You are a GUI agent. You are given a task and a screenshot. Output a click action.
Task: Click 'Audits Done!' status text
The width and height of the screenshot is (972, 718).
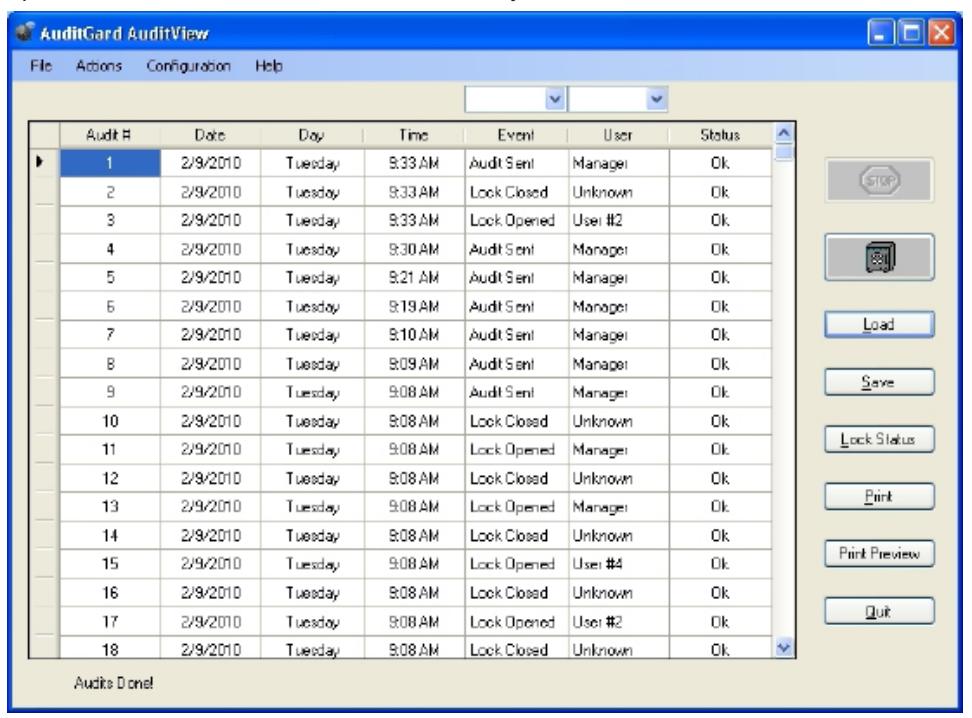click(x=113, y=683)
